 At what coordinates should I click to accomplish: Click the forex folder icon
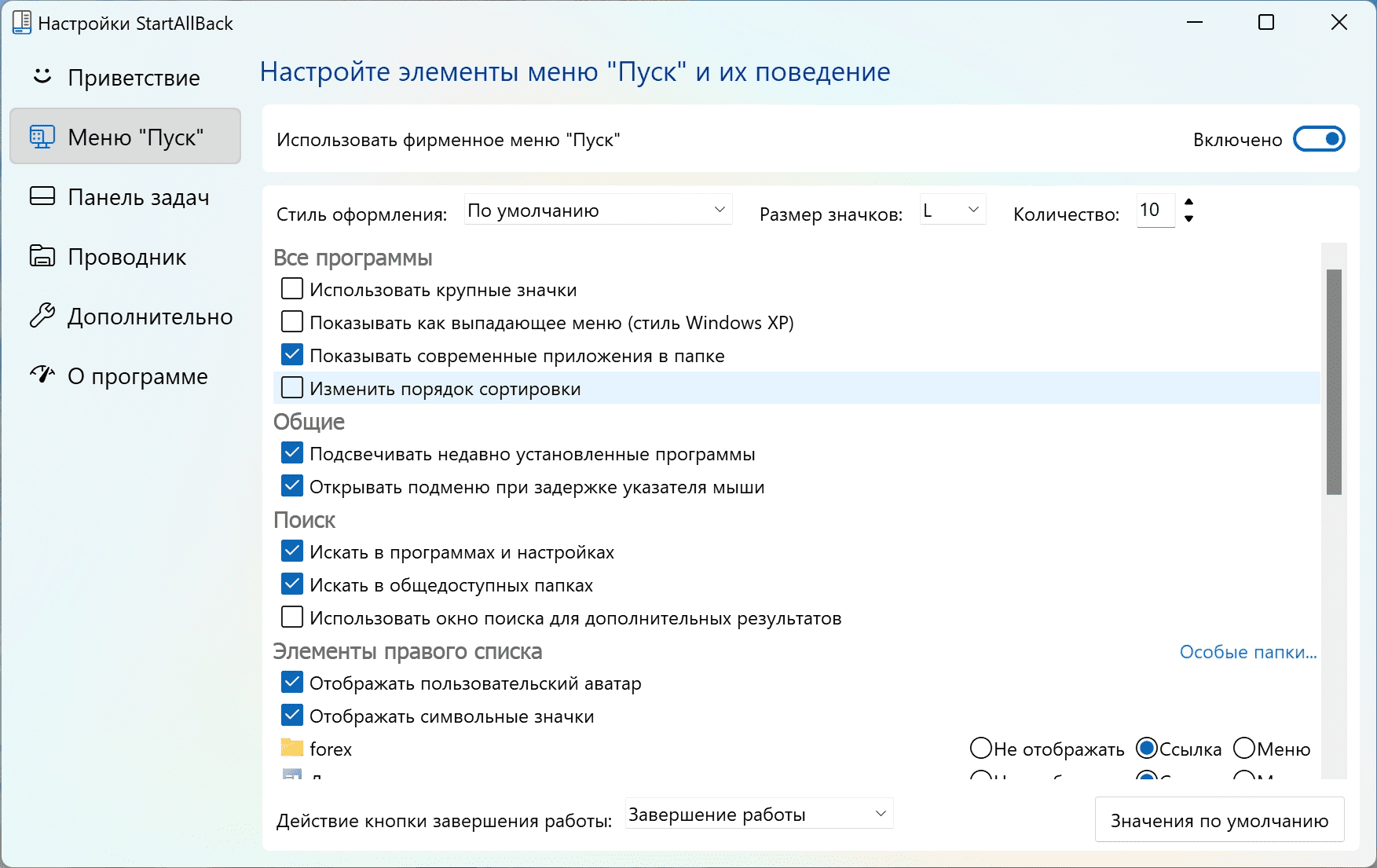tap(292, 748)
